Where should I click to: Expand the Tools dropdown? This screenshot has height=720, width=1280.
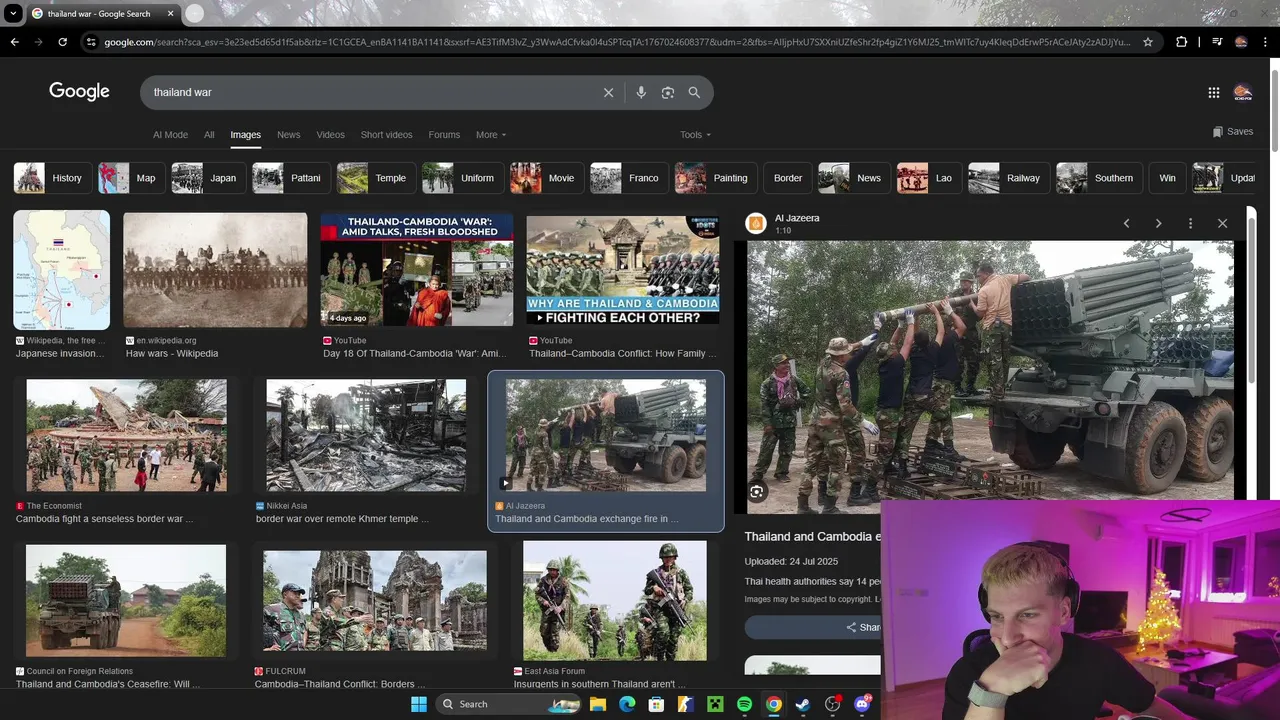[696, 135]
